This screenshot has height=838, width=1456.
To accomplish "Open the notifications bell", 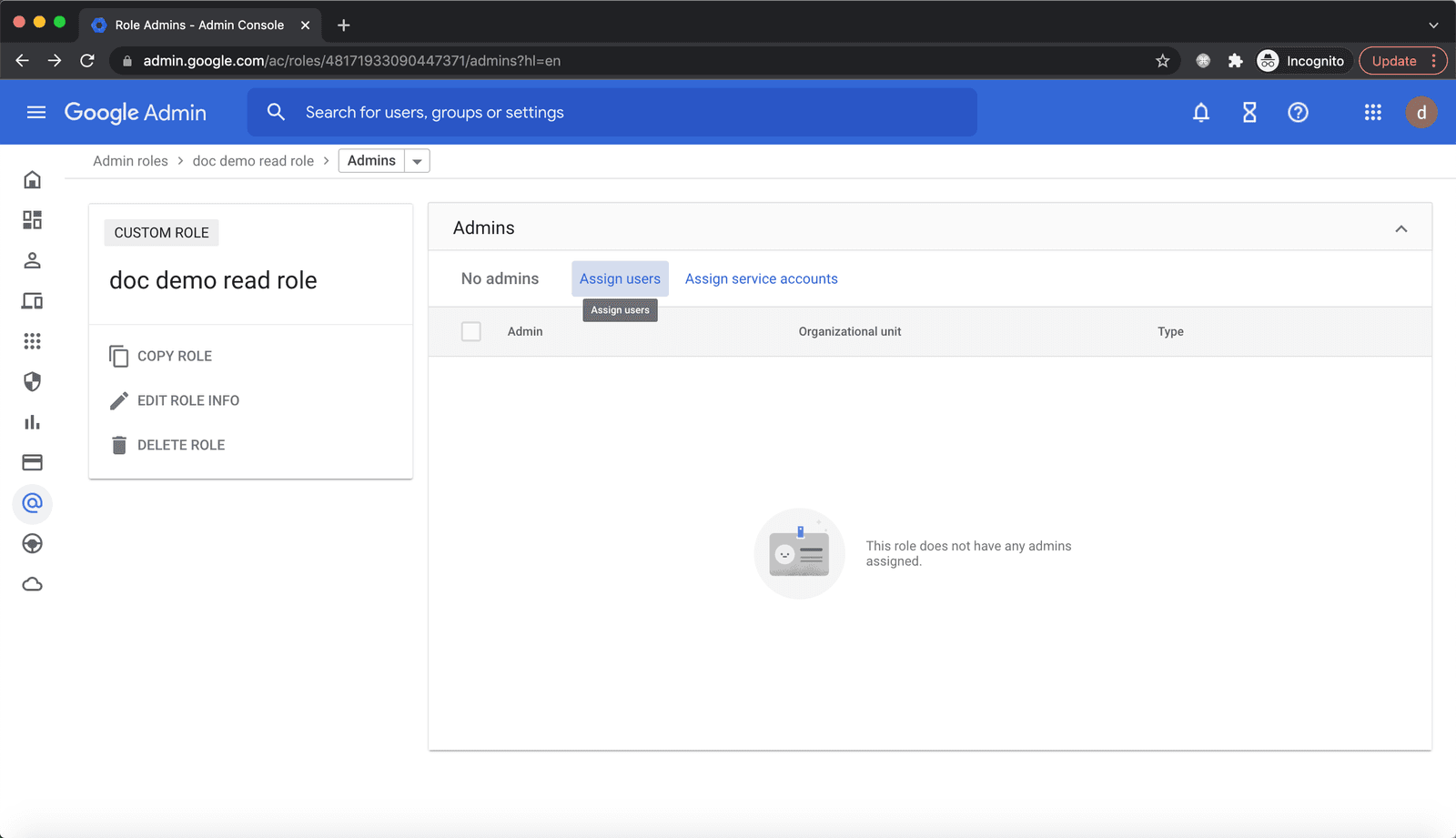I will 1201,112.
